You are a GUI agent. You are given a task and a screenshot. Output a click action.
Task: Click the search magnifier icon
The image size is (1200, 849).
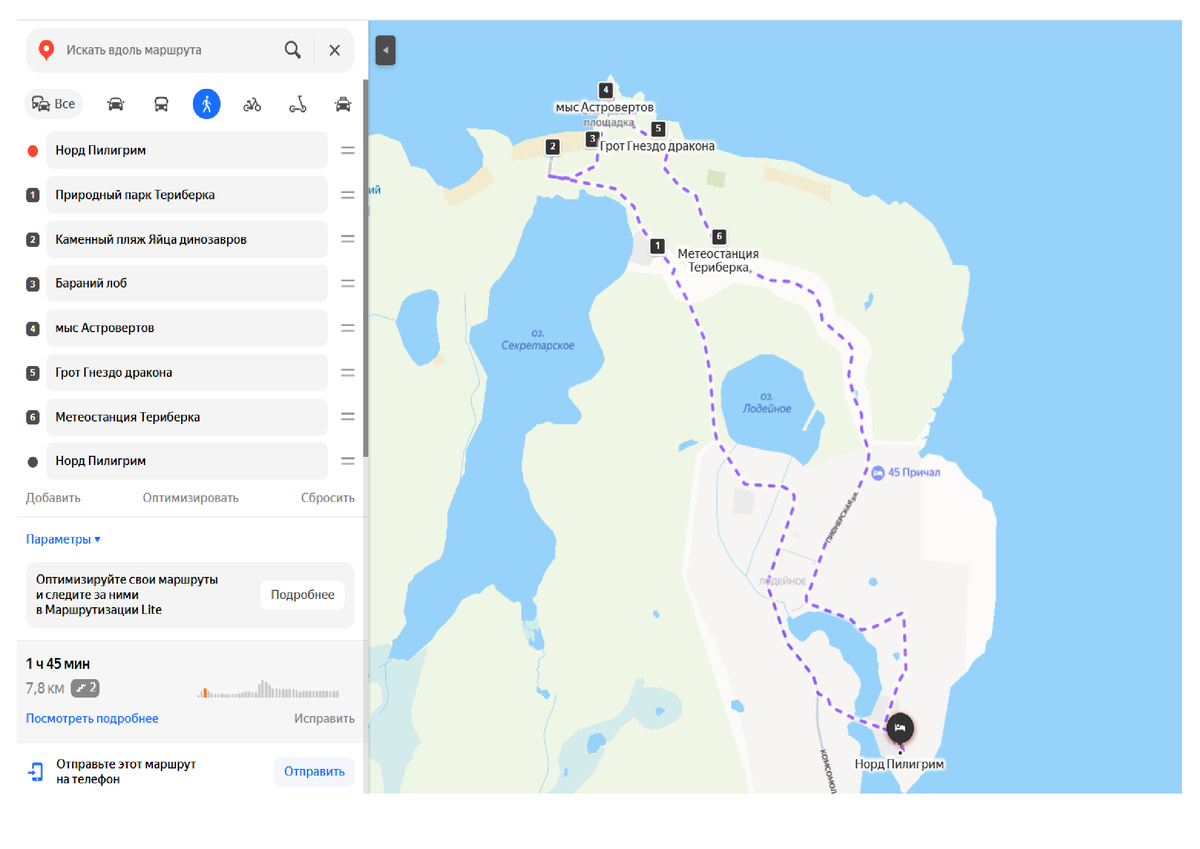[292, 50]
